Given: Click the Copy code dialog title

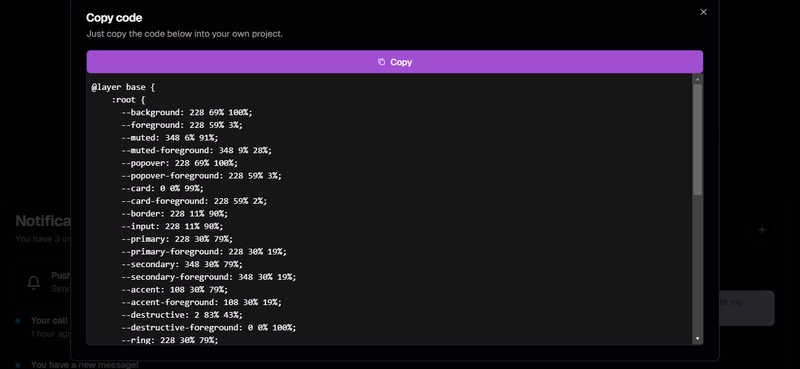Looking at the screenshot, I should pos(114,18).
